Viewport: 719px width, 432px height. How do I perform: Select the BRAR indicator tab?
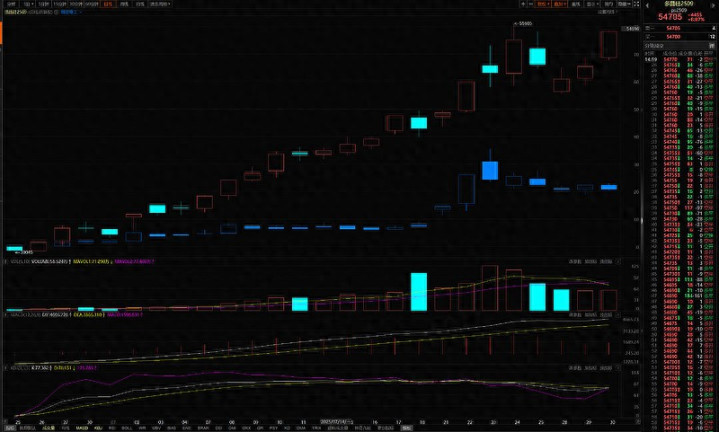(x=203, y=428)
